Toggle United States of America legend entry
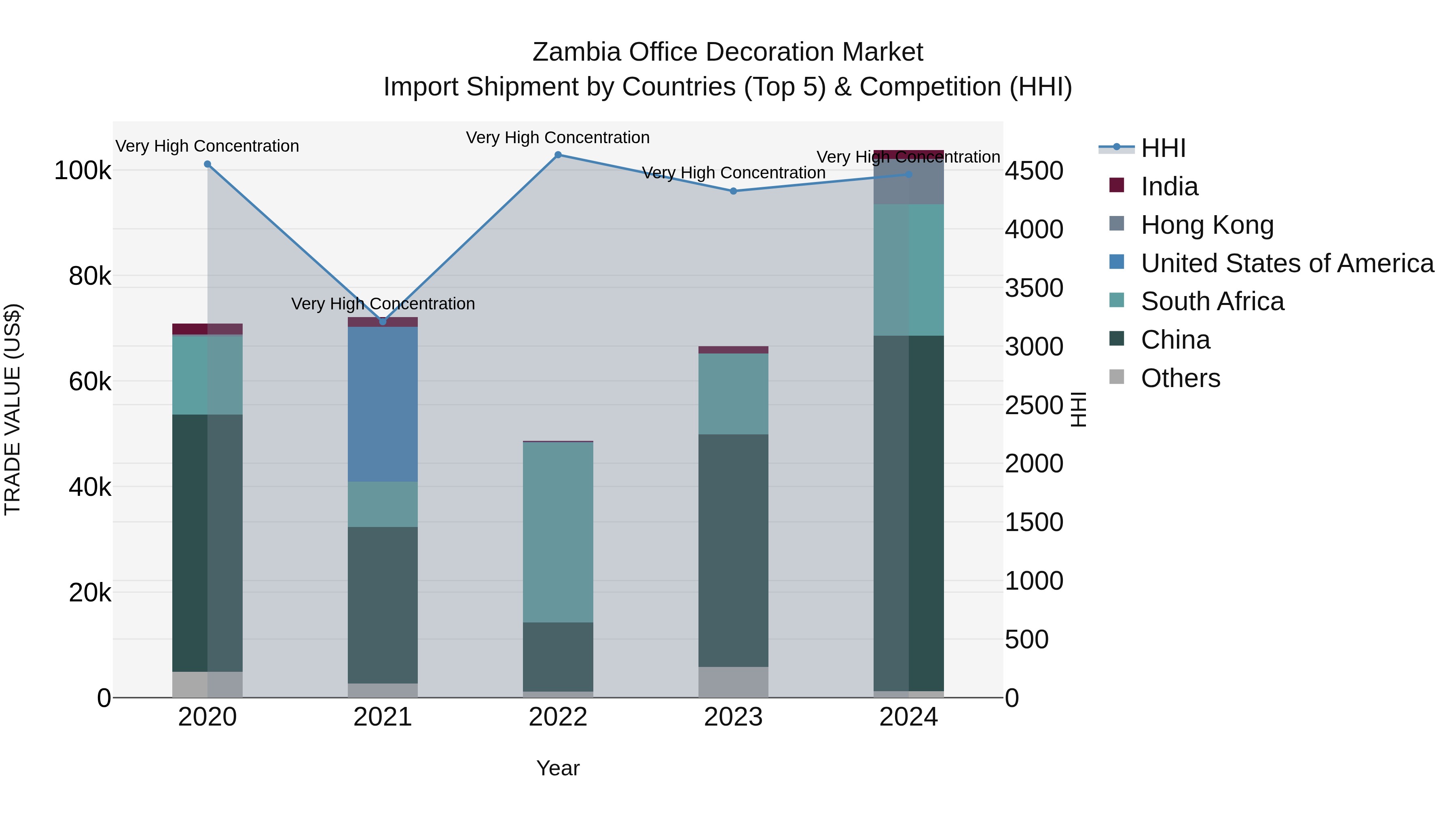Viewport: 1456px width, 819px height. tap(1272, 263)
